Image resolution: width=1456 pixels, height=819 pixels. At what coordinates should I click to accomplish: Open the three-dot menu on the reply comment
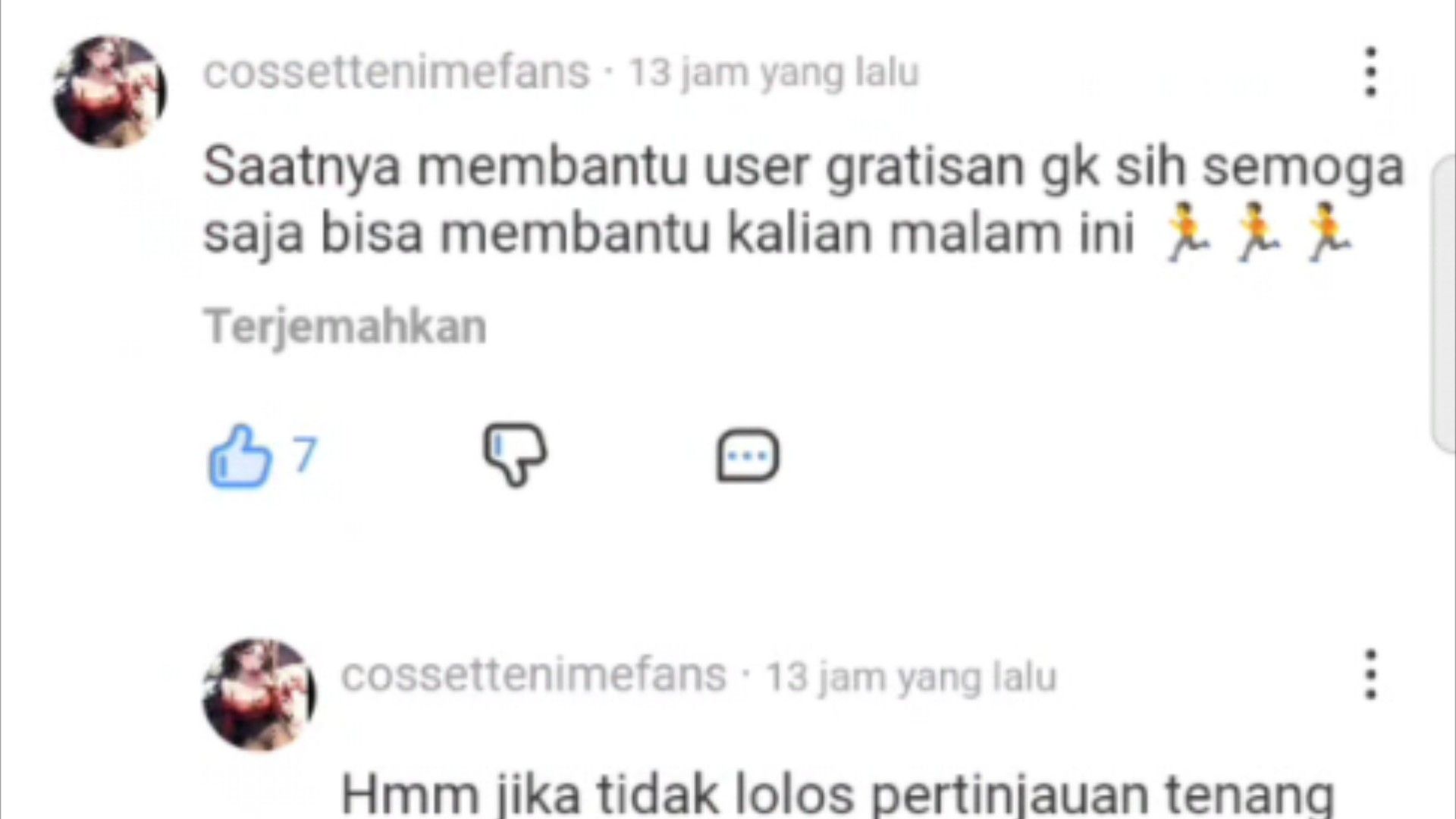[x=1370, y=674]
